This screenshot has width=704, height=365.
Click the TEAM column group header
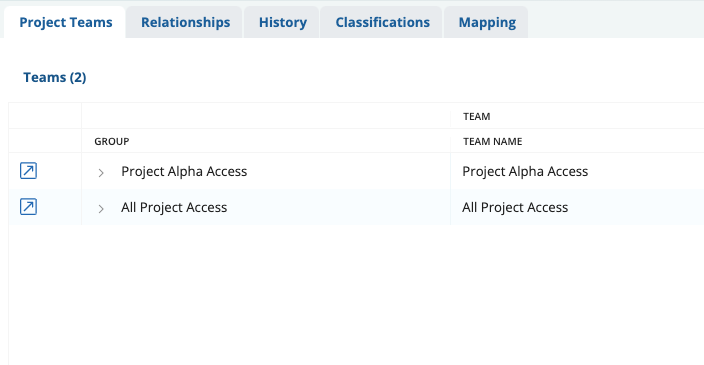[x=476, y=117]
